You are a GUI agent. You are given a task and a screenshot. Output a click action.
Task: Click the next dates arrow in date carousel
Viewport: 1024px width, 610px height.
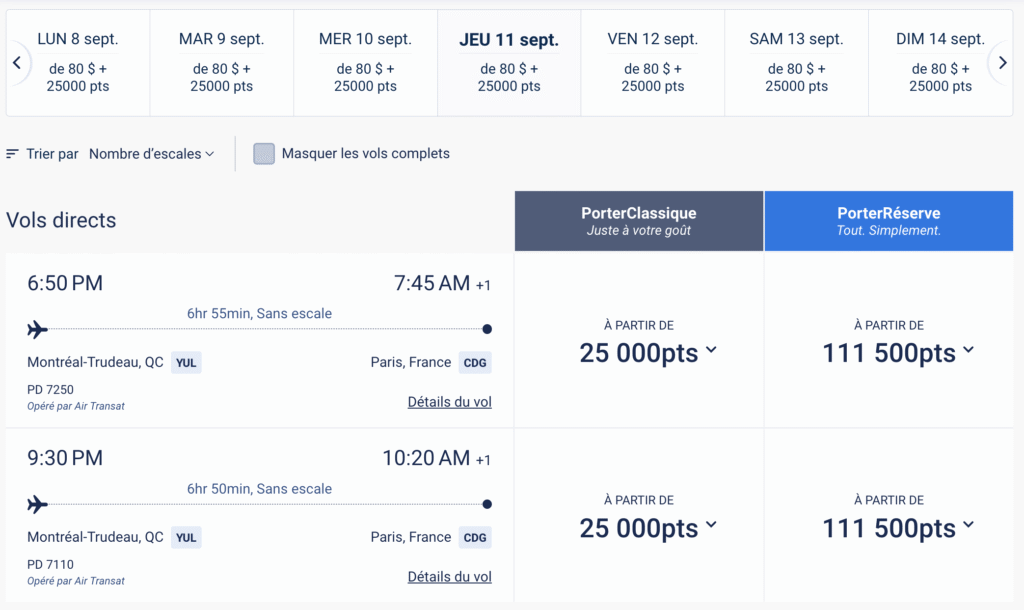click(1002, 63)
